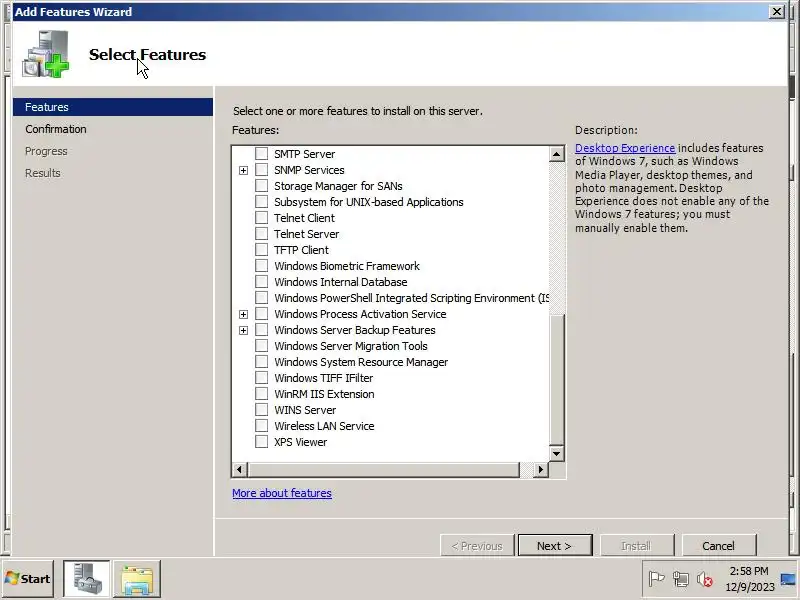
Task: Open Windows Explorer from the taskbar
Action: (137, 579)
